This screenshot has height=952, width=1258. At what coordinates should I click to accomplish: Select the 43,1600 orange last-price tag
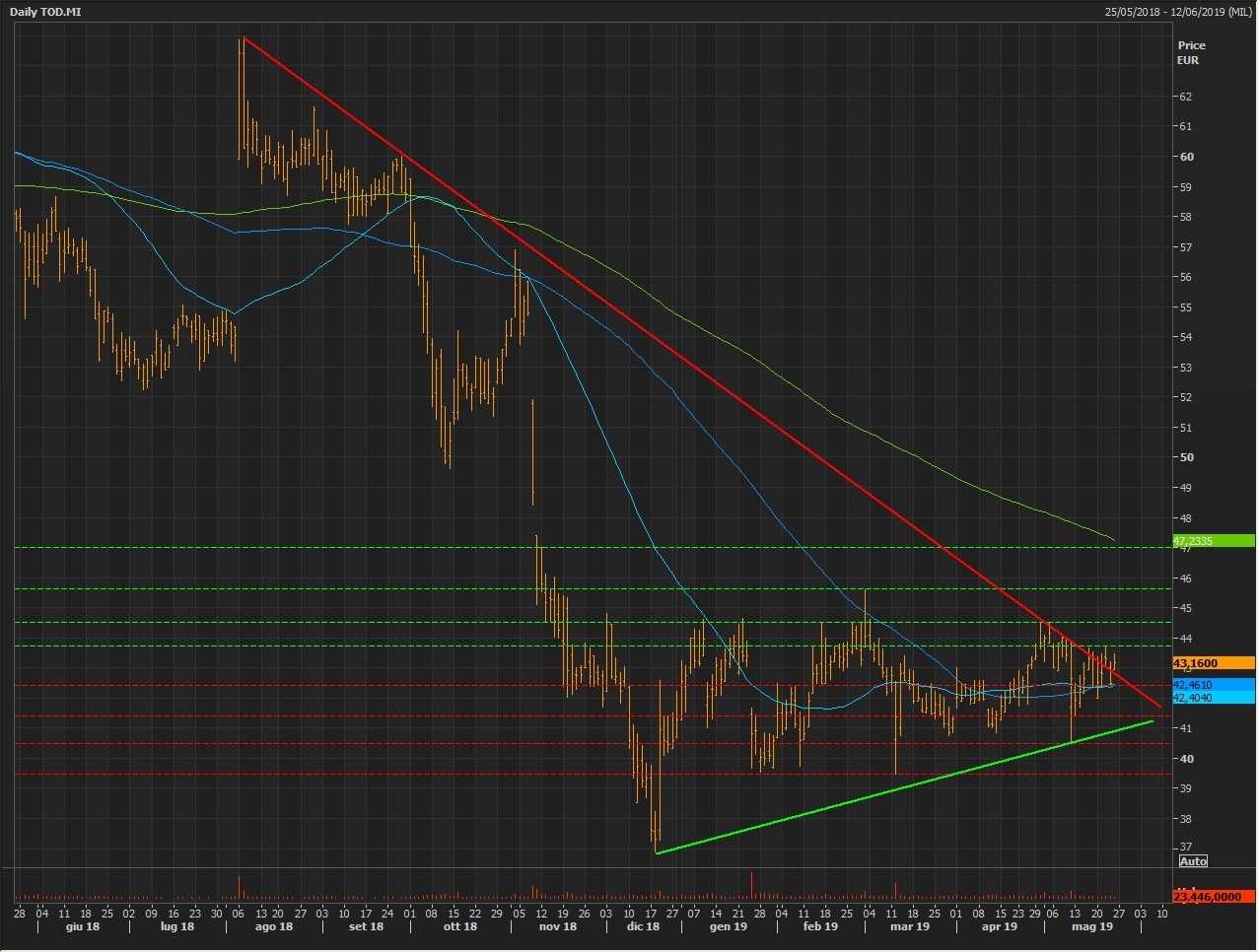pyautogui.click(x=1214, y=663)
